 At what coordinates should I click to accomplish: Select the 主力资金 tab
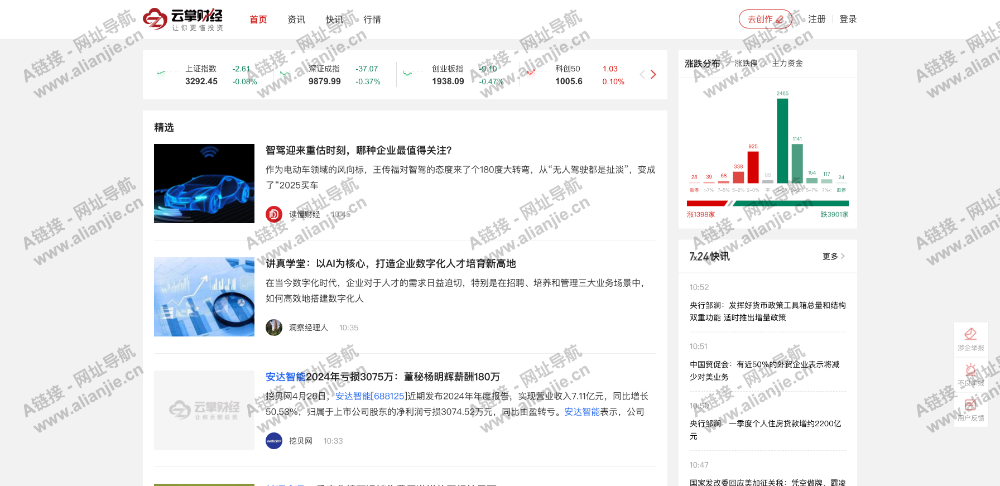click(x=788, y=63)
